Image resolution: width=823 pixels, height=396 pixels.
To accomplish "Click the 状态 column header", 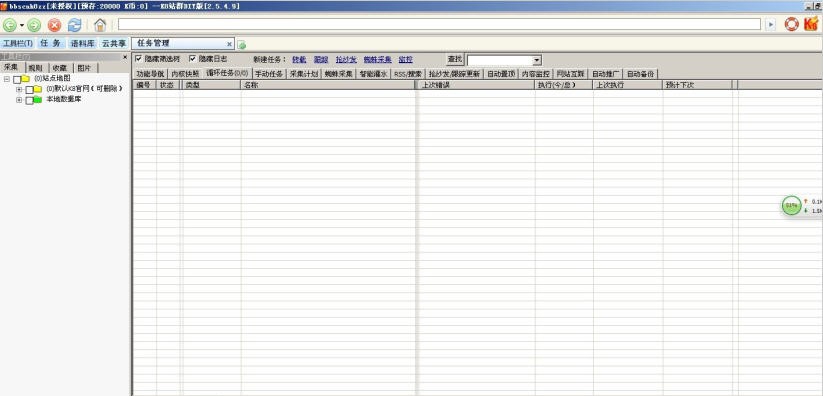I will point(169,85).
